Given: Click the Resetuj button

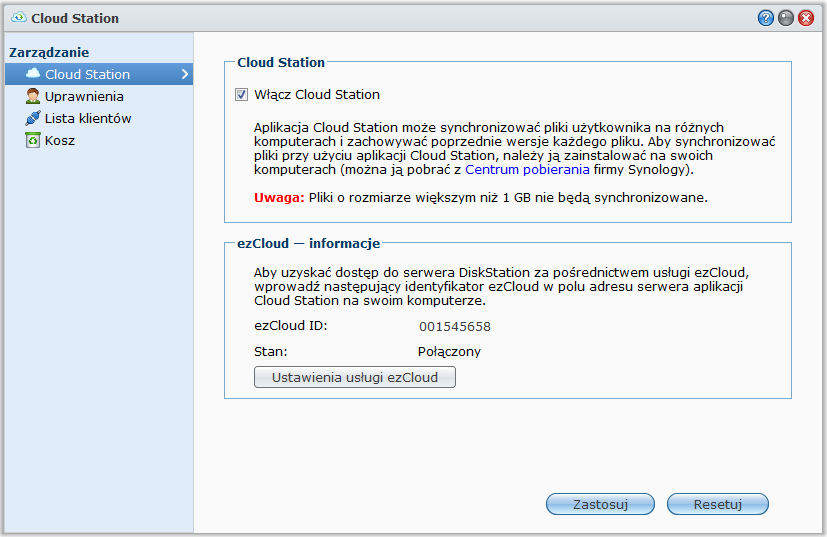Looking at the screenshot, I should tap(717, 504).
